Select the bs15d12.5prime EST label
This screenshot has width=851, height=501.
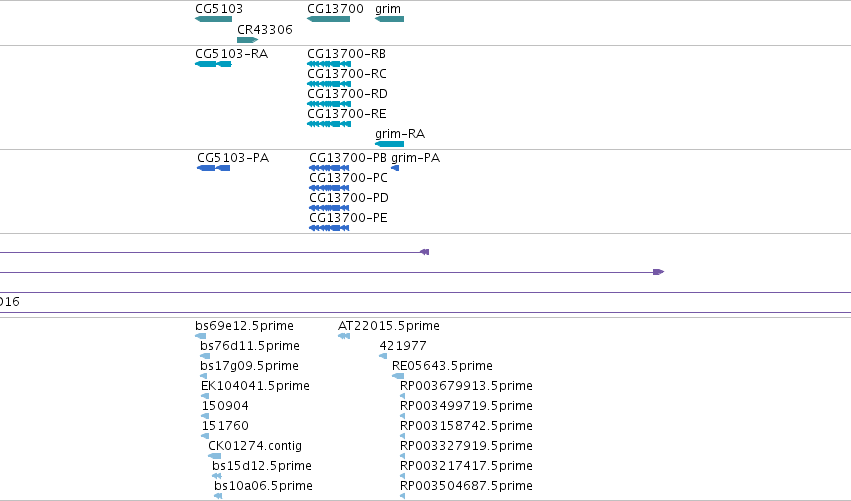pos(262,466)
